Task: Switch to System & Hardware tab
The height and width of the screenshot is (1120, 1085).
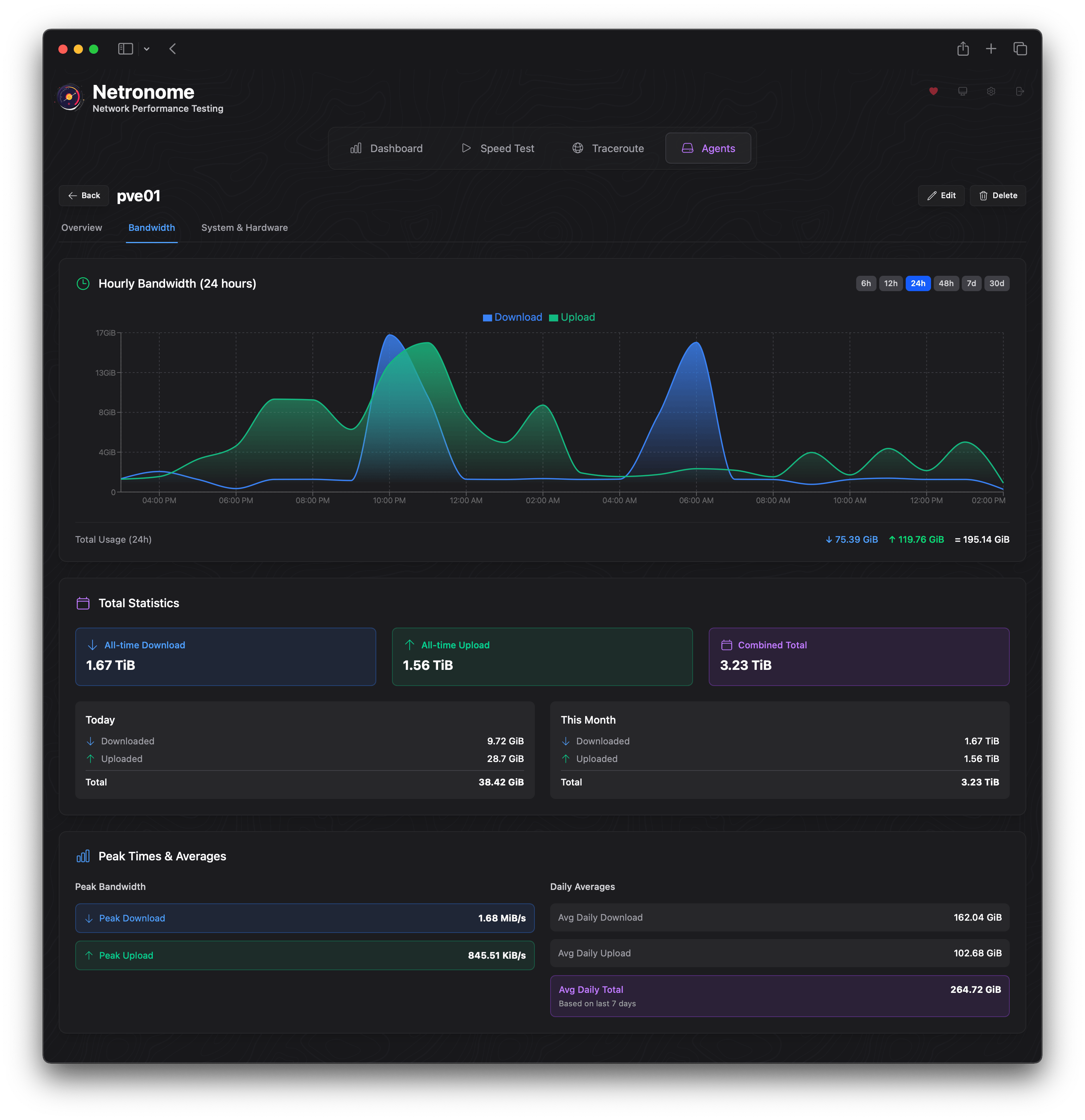Action: coord(245,227)
